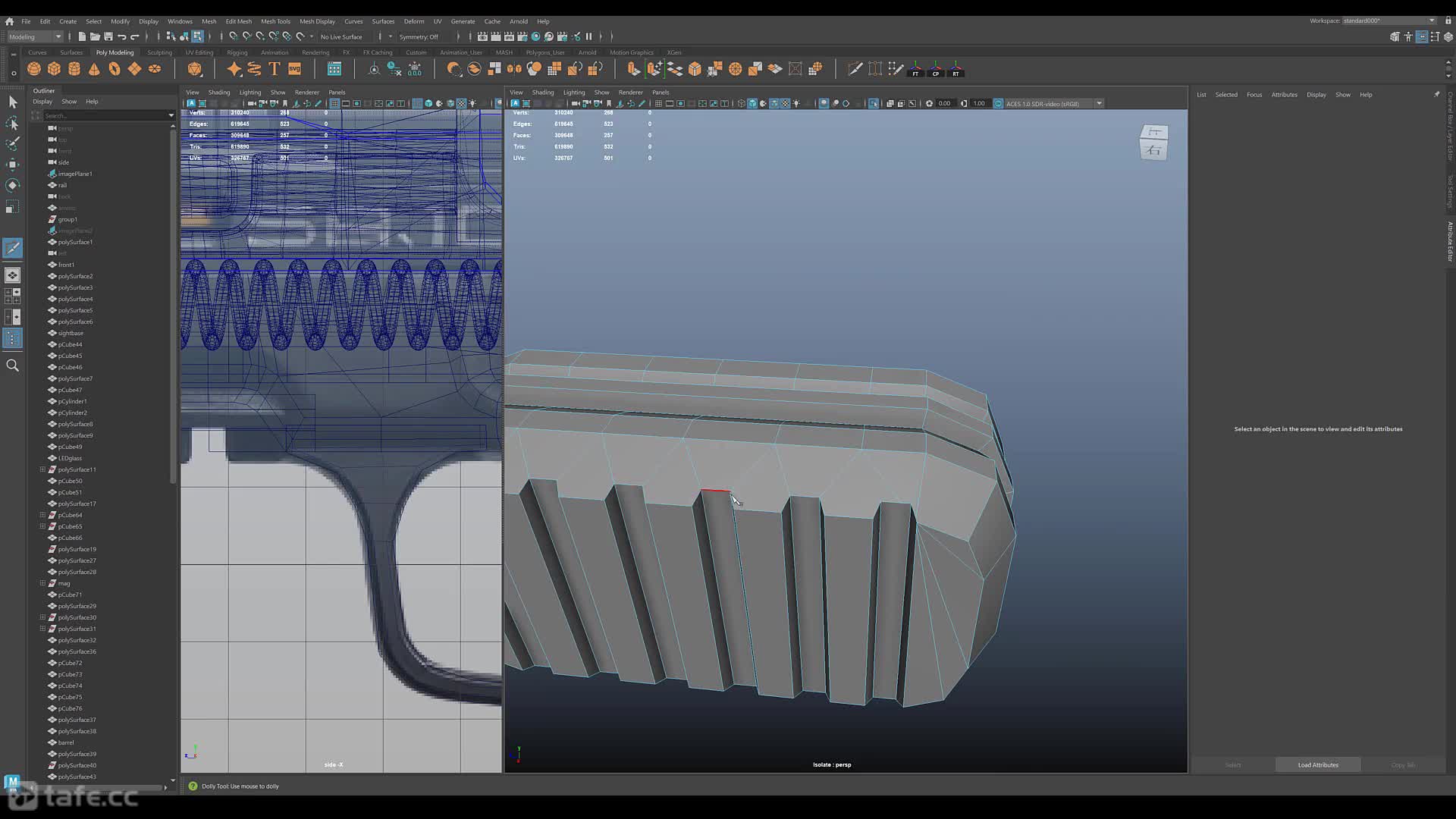Viewport: 1456px width, 819px height.
Task: Create a Polygon Cone from the shelf
Action: [x=94, y=69]
